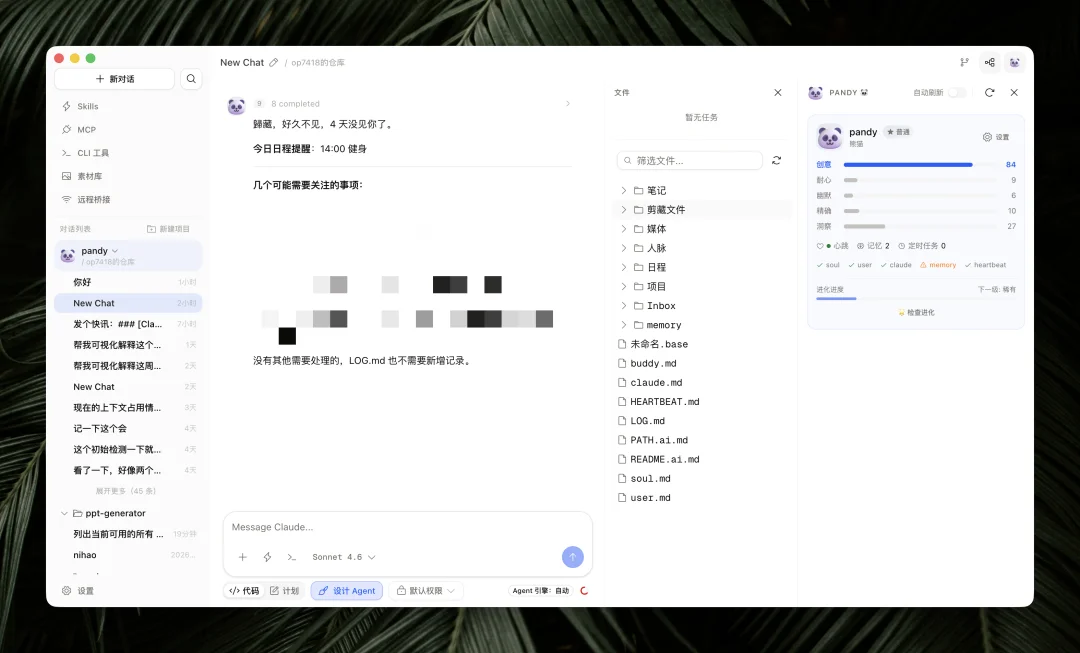This screenshot has width=1080, height=653.
Task: Click the search magnifier beside 新对话
Action: [191, 78]
